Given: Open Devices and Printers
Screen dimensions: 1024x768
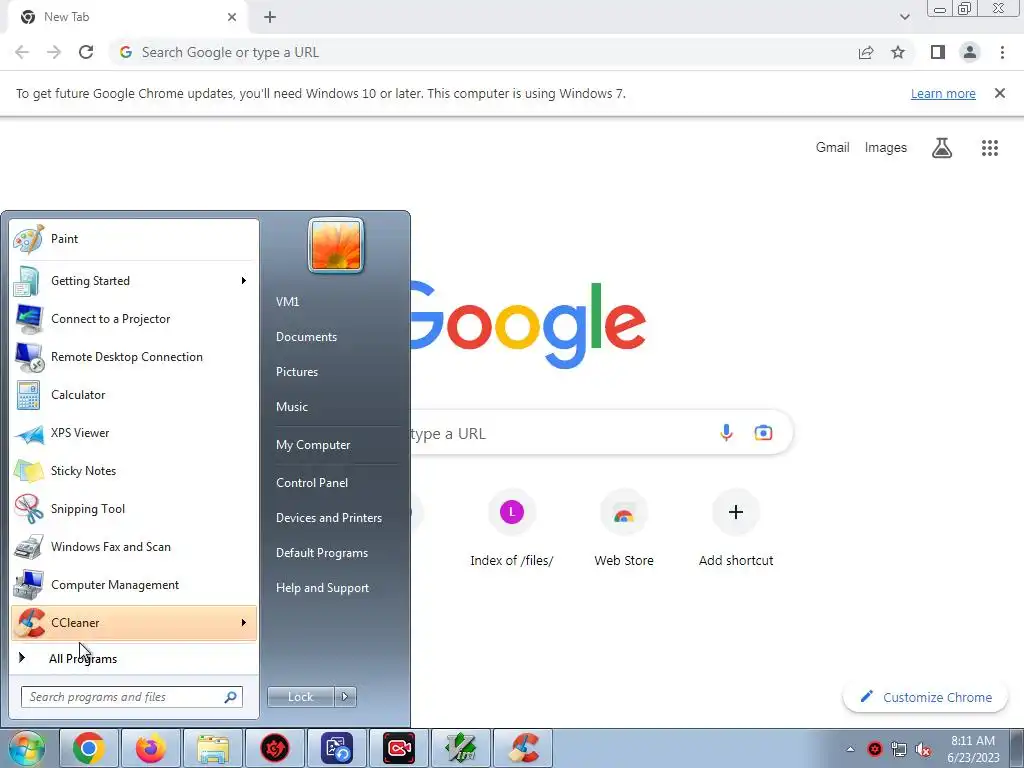Looking at the screenshot, I should [329, 518].
